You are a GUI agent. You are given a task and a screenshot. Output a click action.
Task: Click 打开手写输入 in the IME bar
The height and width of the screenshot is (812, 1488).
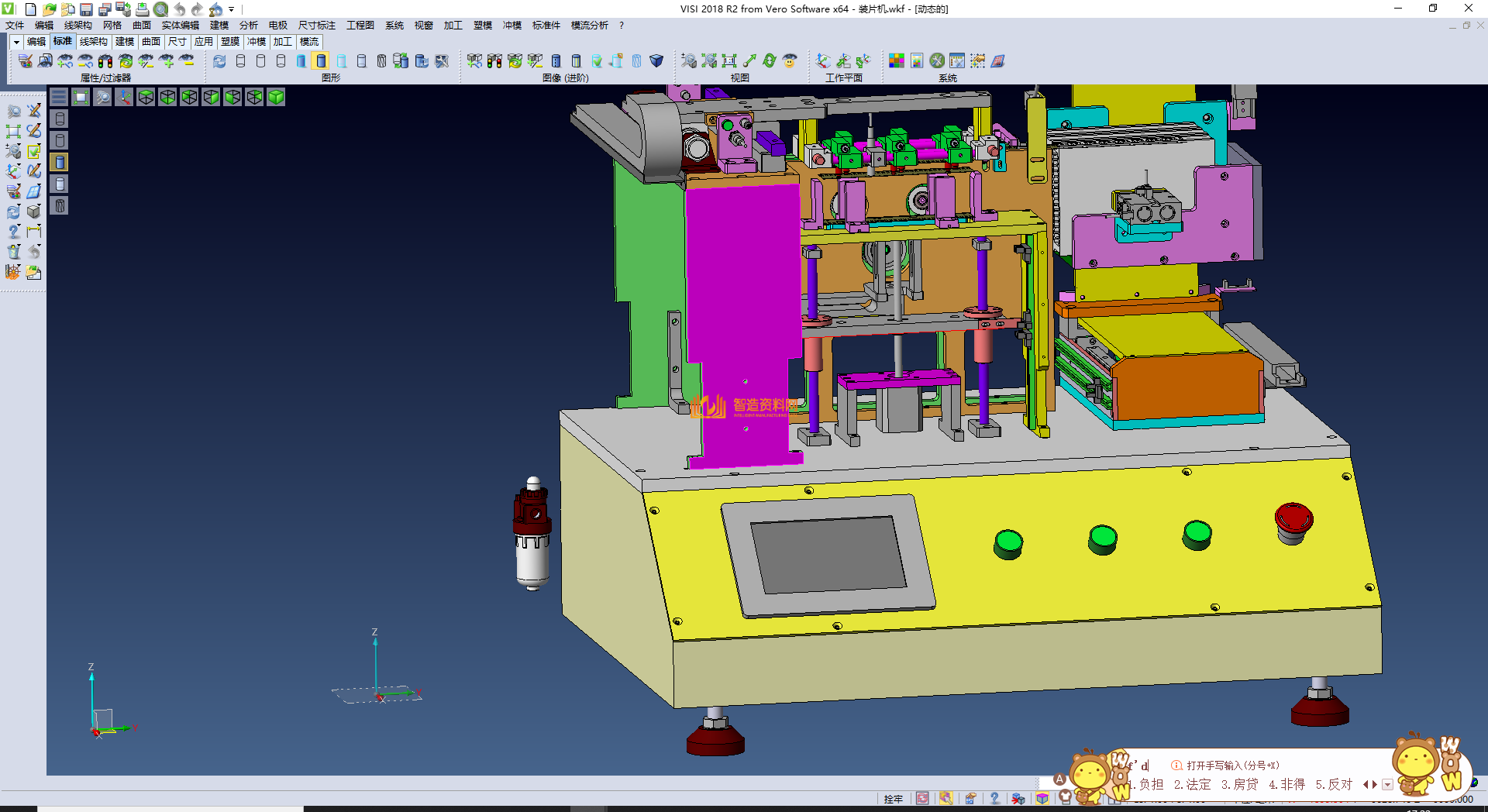pyautogui.click(x=1232, y=766)
